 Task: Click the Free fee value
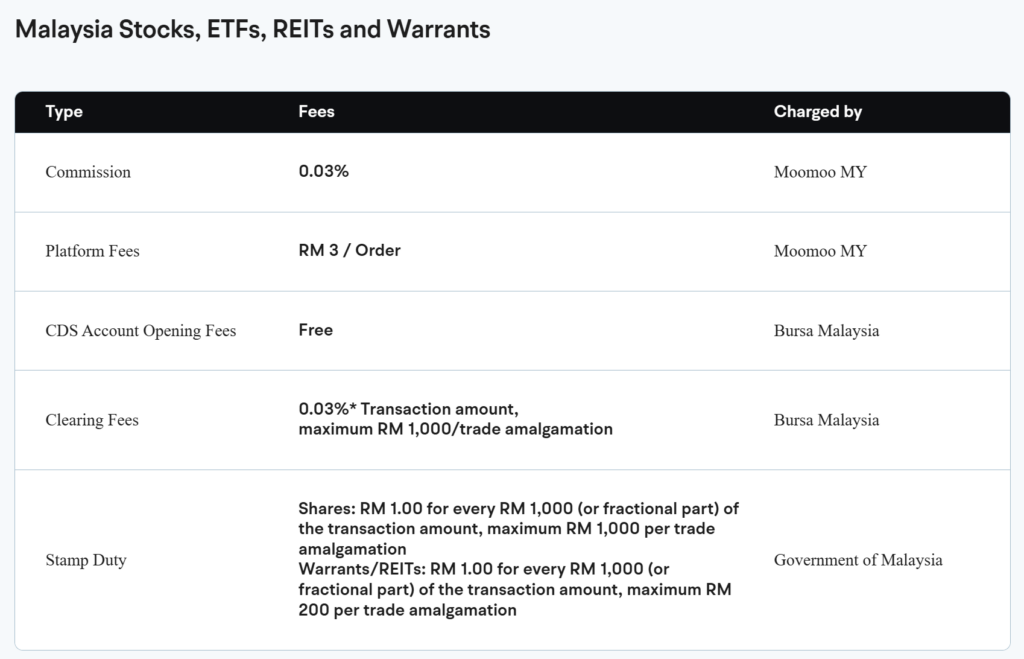click(x=315, y=329)
